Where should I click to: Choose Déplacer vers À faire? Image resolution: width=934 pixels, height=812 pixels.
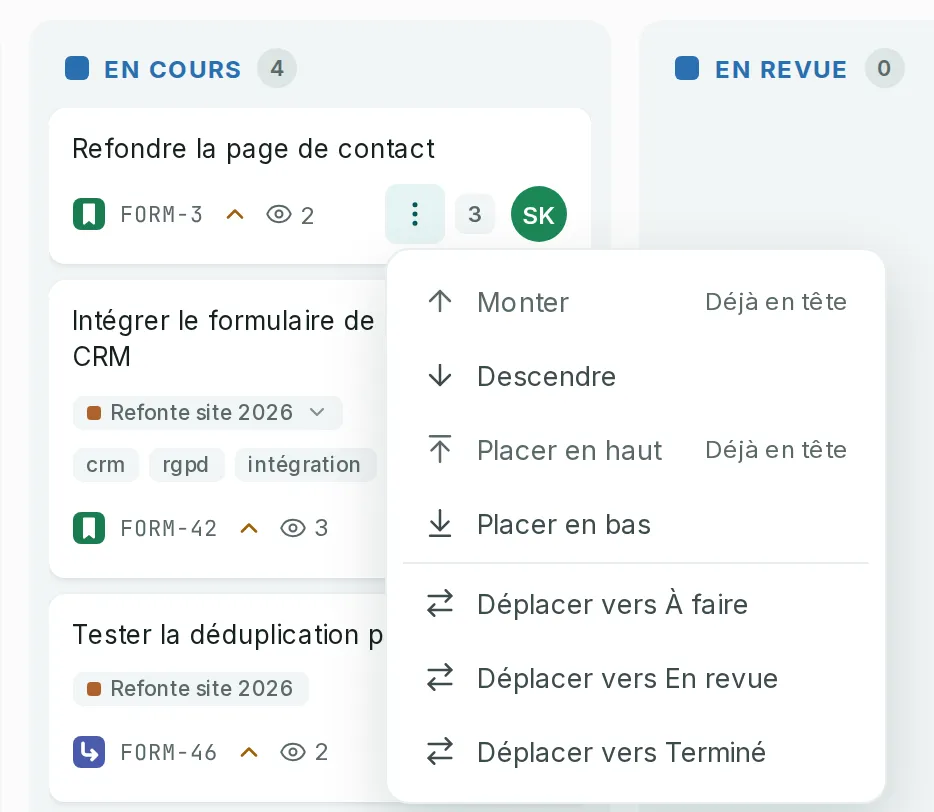636,604
